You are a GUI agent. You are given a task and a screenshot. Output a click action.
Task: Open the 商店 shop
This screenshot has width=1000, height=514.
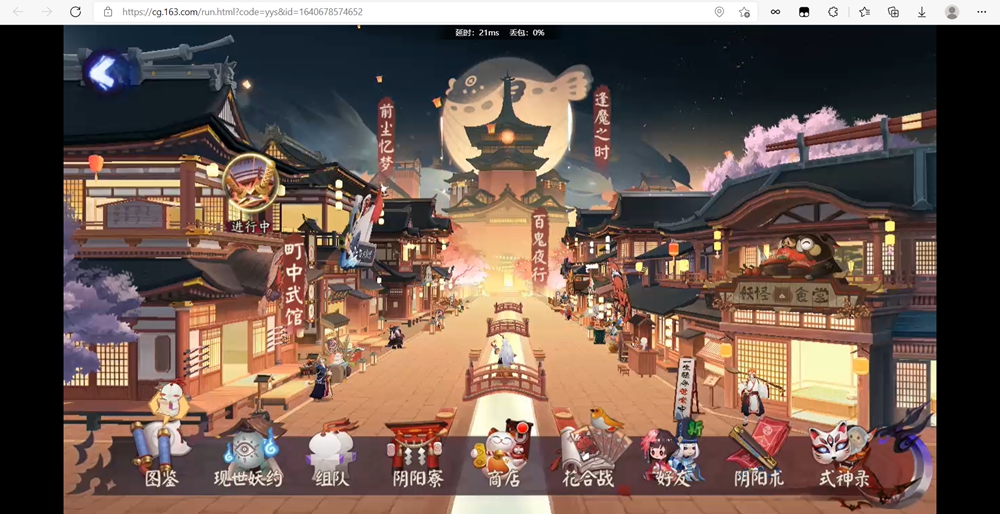(x=503, y=454)
